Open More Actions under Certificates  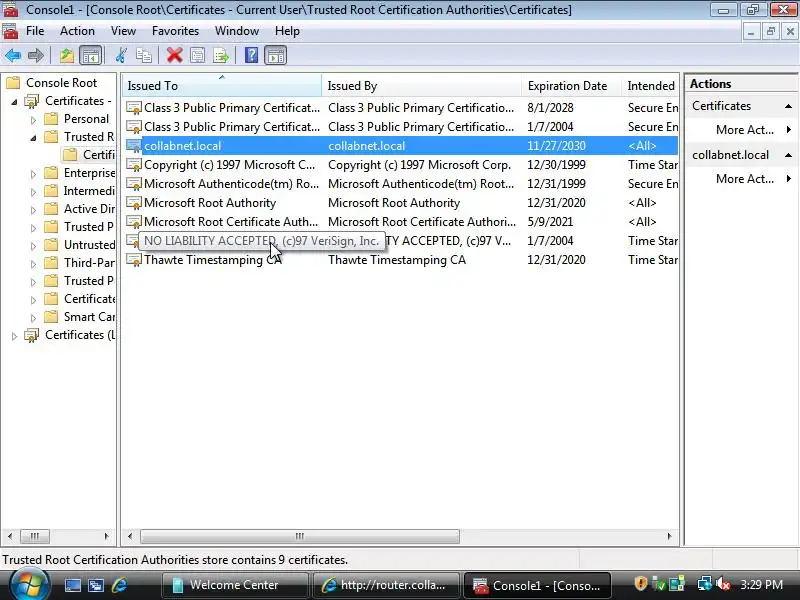point(744,130)
